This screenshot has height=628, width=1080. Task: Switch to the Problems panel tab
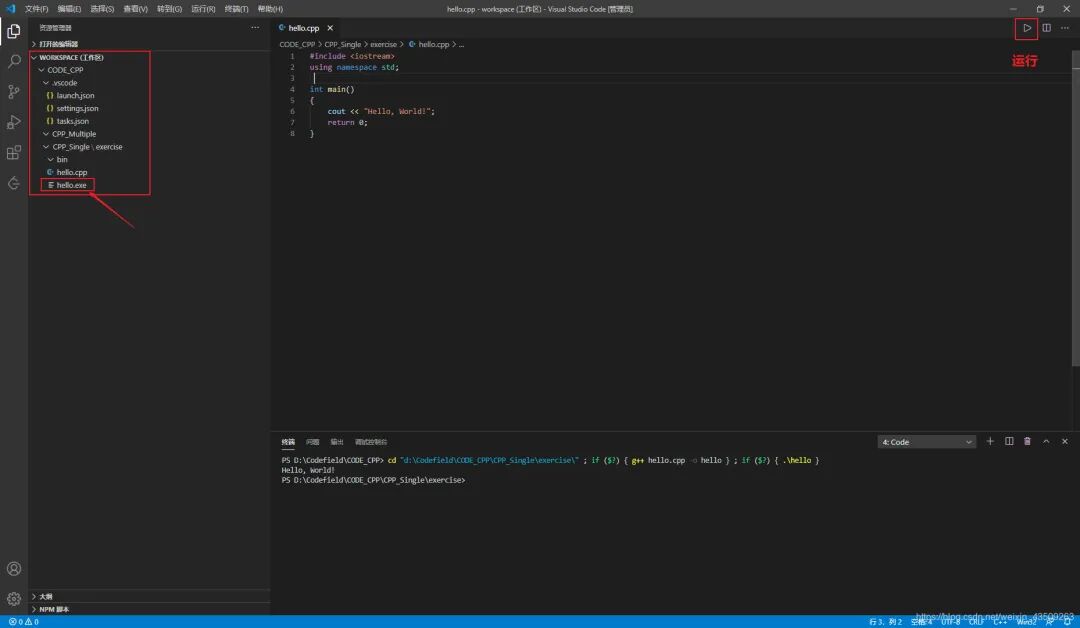(312, 442)
